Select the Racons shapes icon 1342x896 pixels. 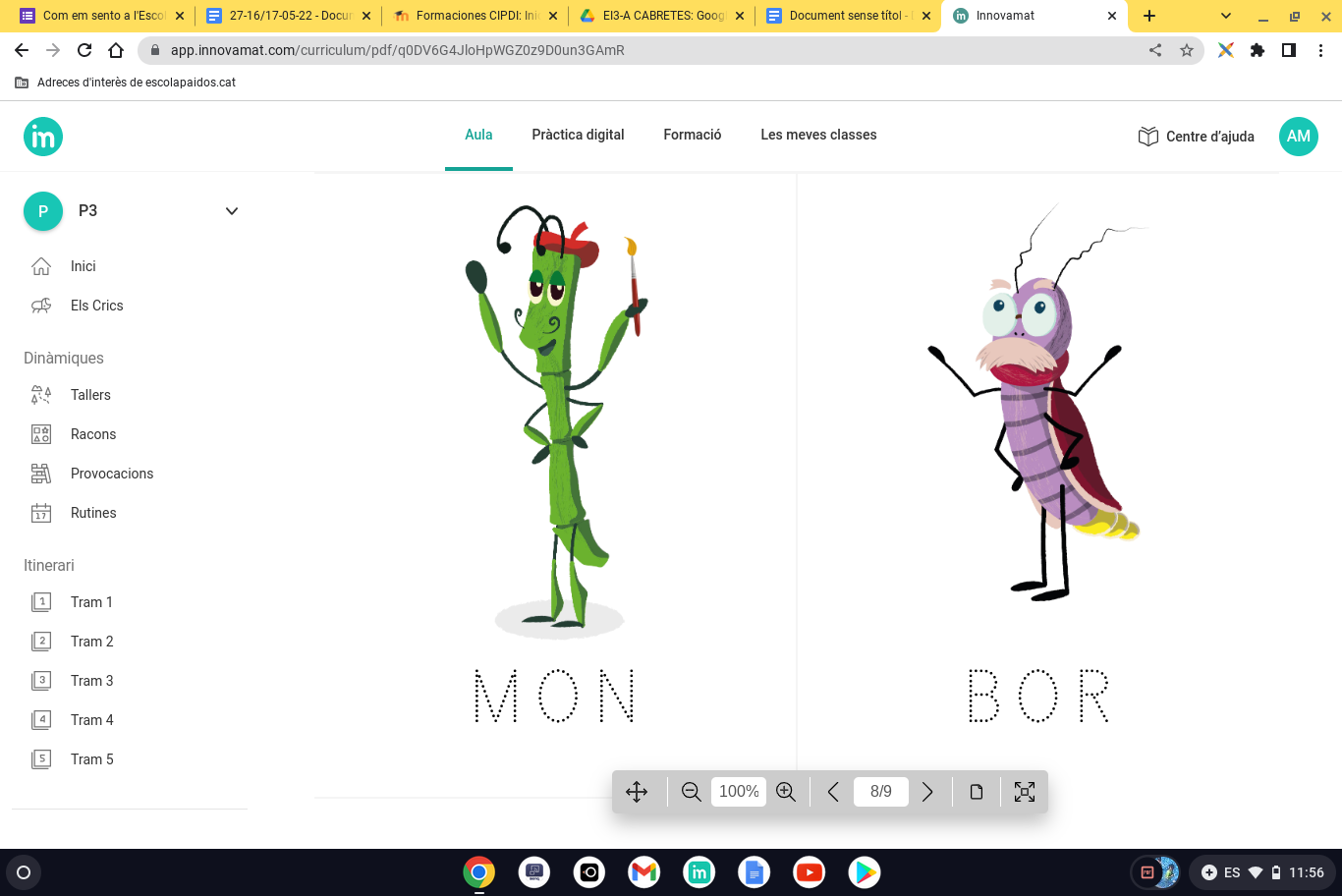[41, 434]
